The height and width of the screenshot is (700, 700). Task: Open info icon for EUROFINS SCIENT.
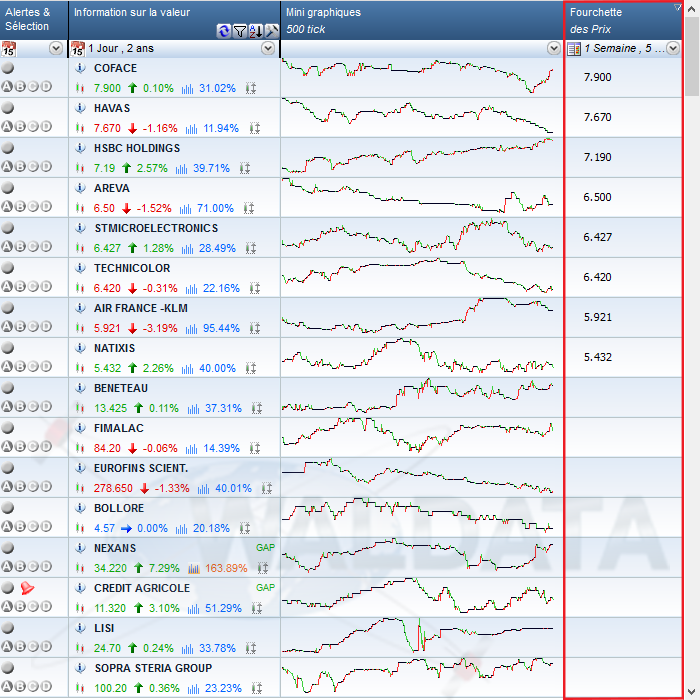(x=80, y=468)
